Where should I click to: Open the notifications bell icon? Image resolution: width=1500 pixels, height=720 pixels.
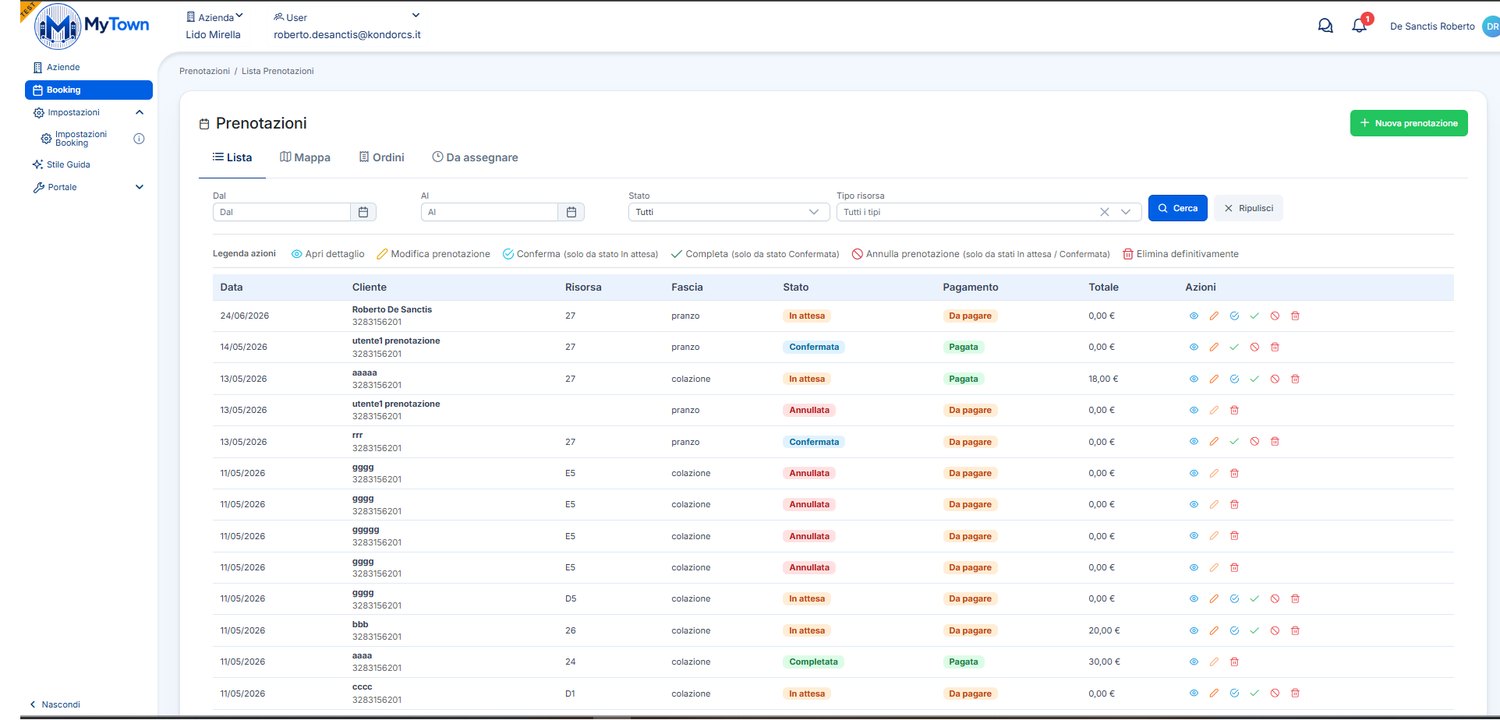pos(1359,26)
